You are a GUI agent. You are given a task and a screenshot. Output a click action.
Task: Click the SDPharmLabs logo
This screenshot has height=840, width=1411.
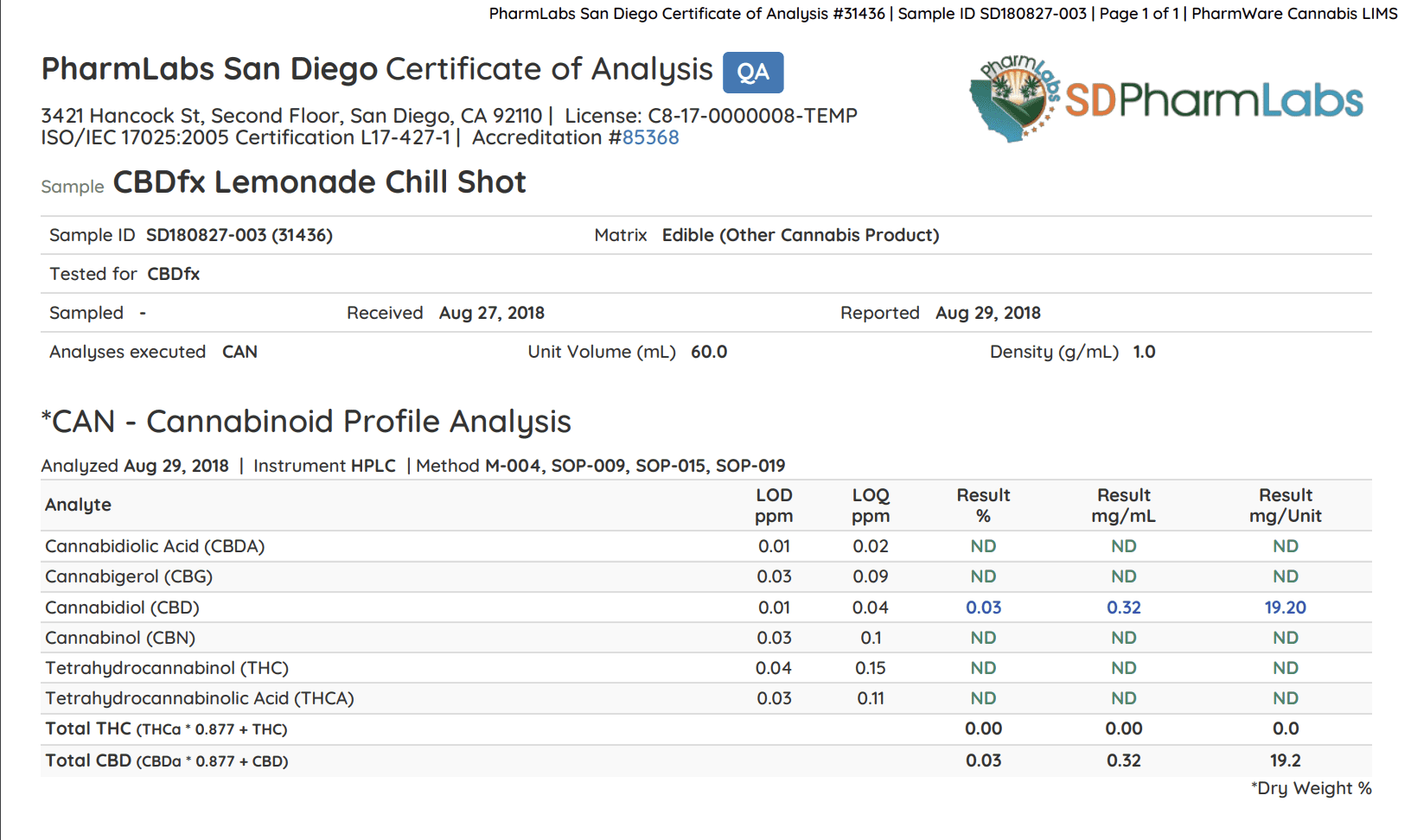tap(1166, 98)
